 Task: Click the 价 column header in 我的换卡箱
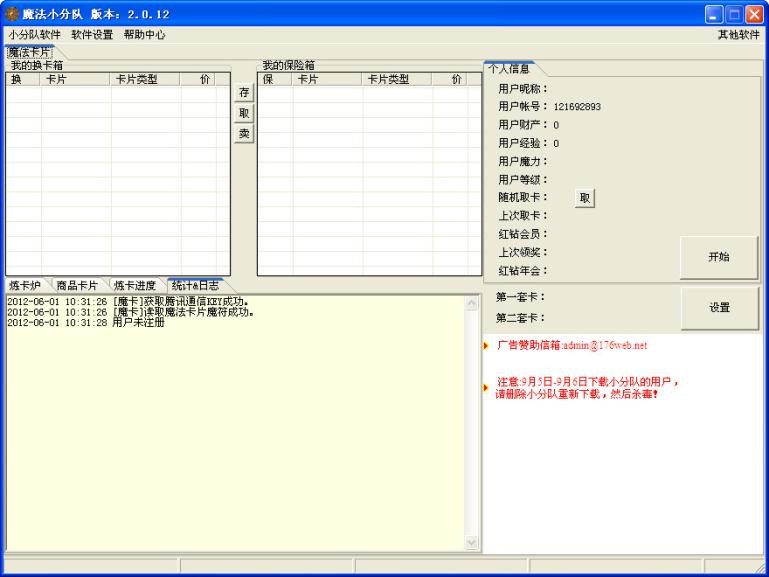(198, 79)
